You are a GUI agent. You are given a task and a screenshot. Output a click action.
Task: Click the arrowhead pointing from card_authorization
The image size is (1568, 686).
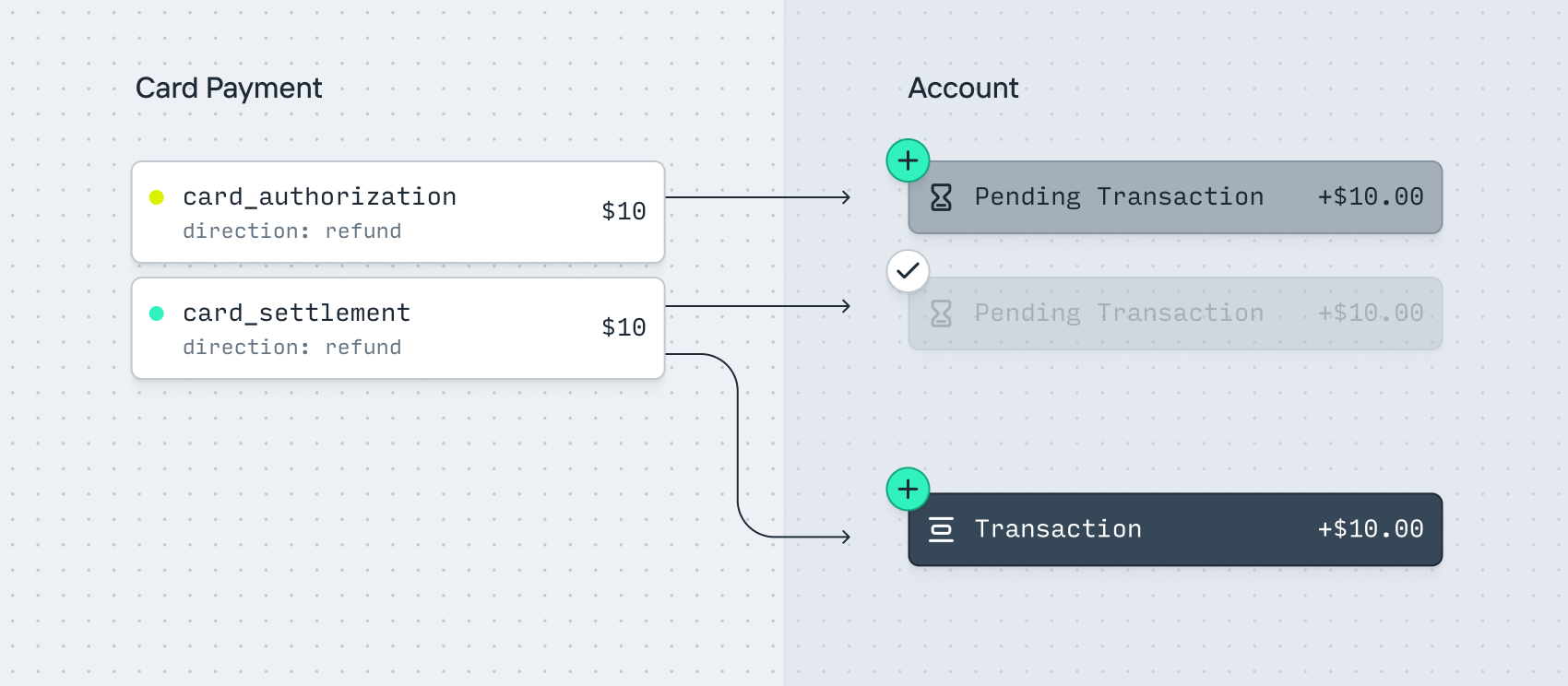(845, 197)
